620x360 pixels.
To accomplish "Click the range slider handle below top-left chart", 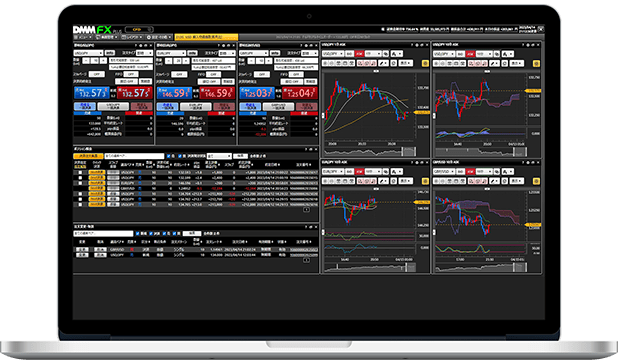I will point(403,152).
